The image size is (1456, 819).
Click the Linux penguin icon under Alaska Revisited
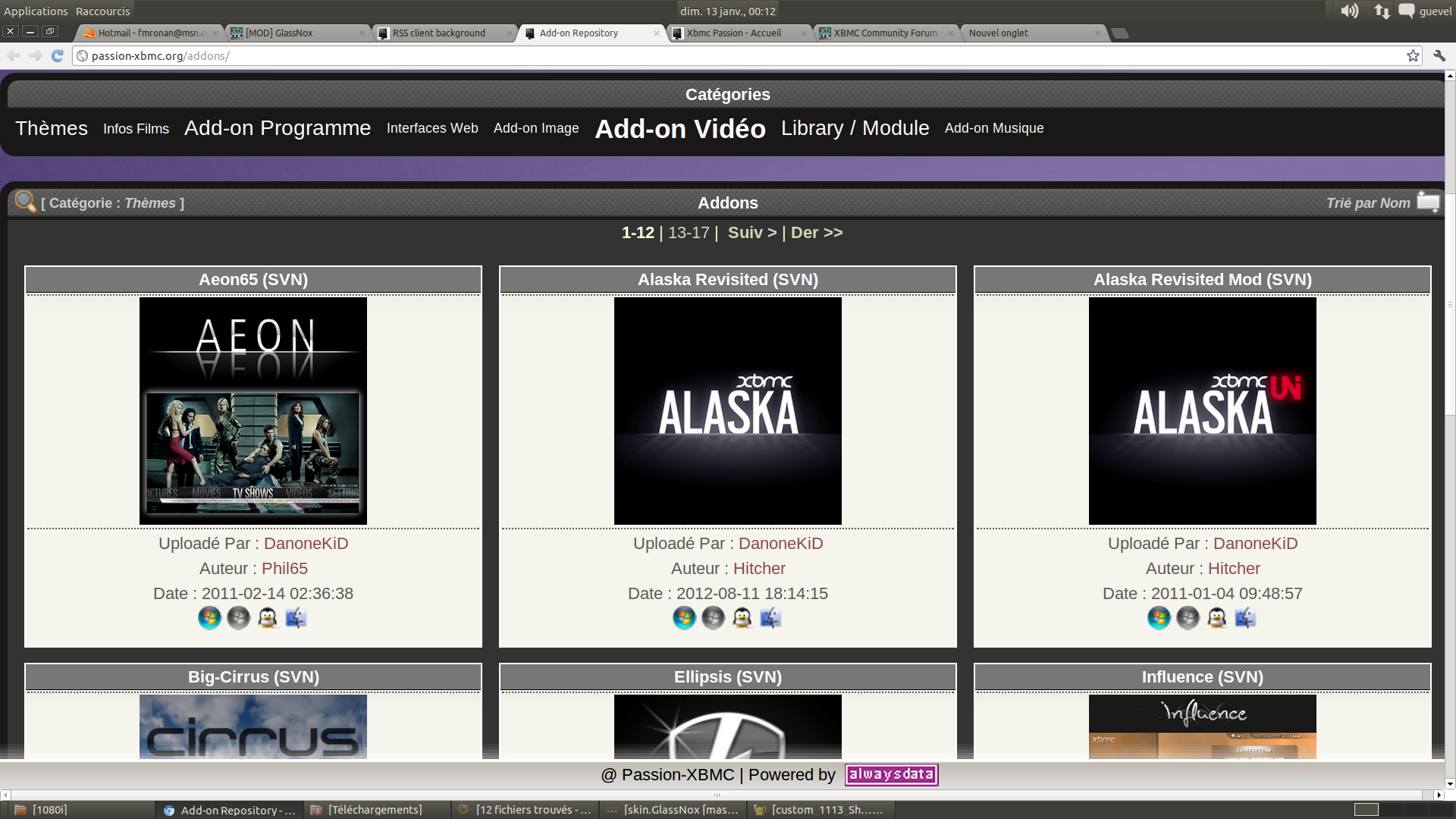tap(742, 618)
